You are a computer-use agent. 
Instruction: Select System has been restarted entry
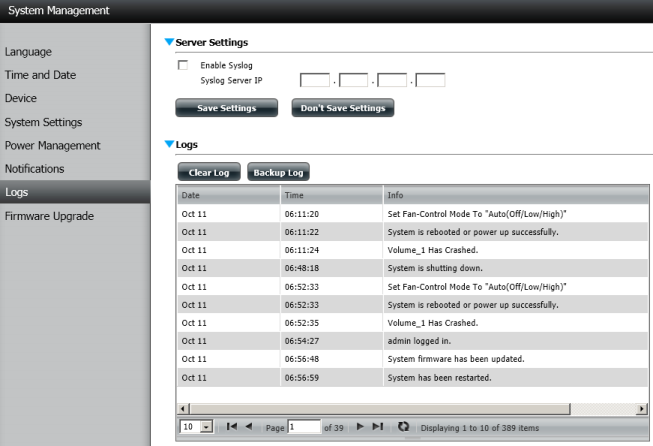pyautogui.click(x=413, y=378)
